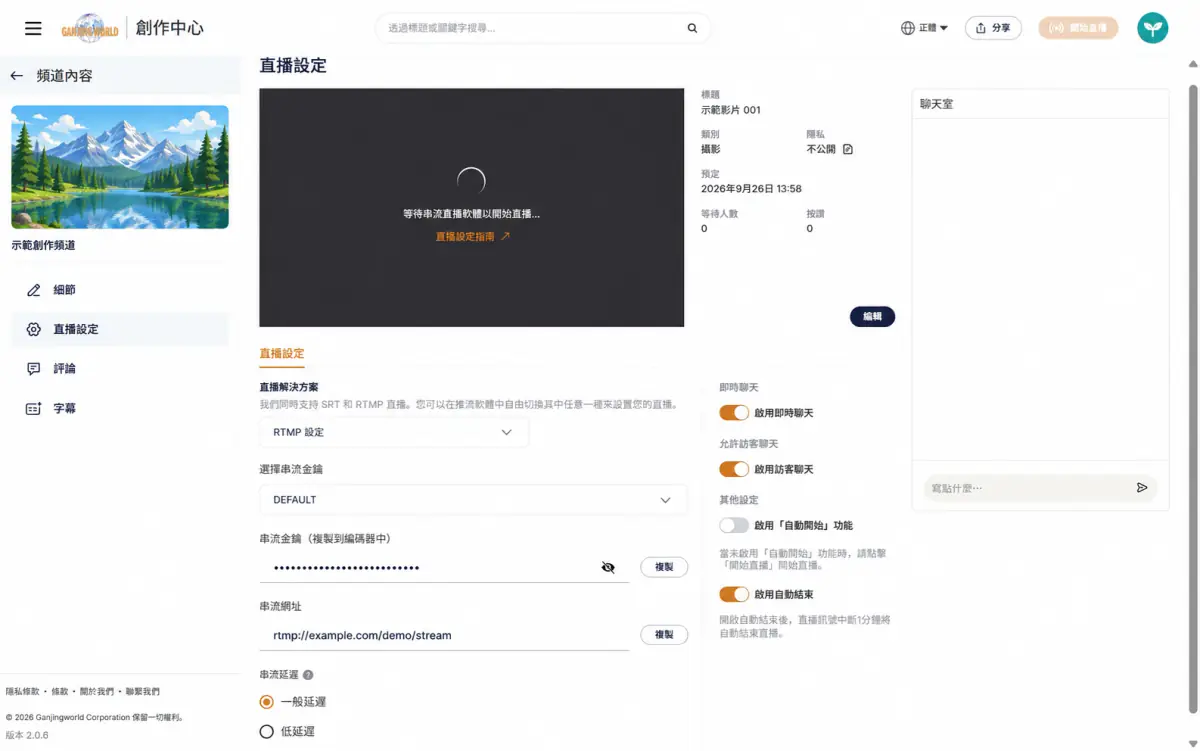Copy the stream key with 複製
Viewport: 1200px width, 751px height.
click(664, 567)
